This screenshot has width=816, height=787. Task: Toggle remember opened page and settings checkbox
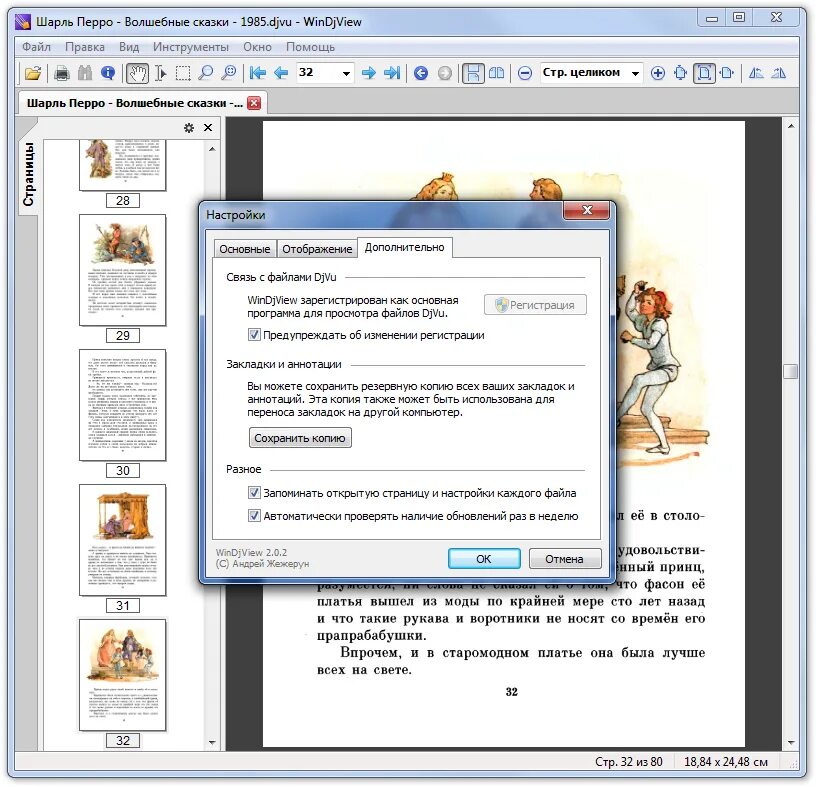(254, 492)
